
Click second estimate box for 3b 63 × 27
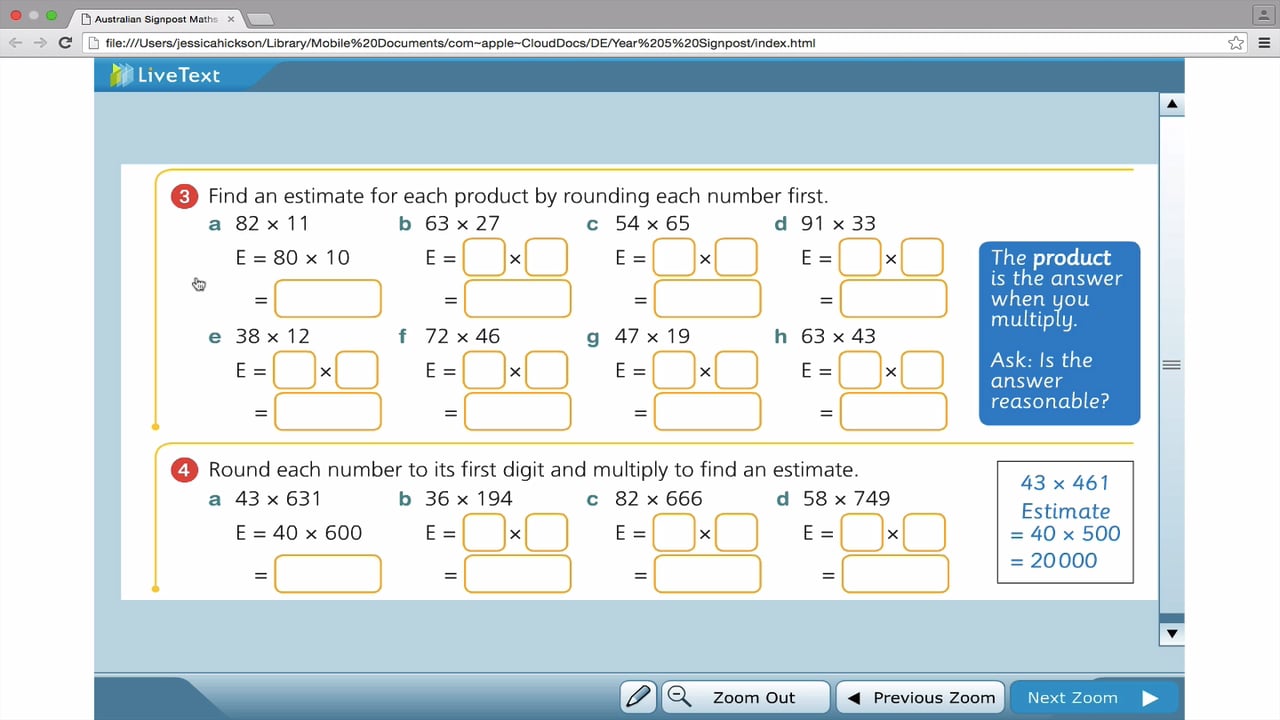[546, 257]
